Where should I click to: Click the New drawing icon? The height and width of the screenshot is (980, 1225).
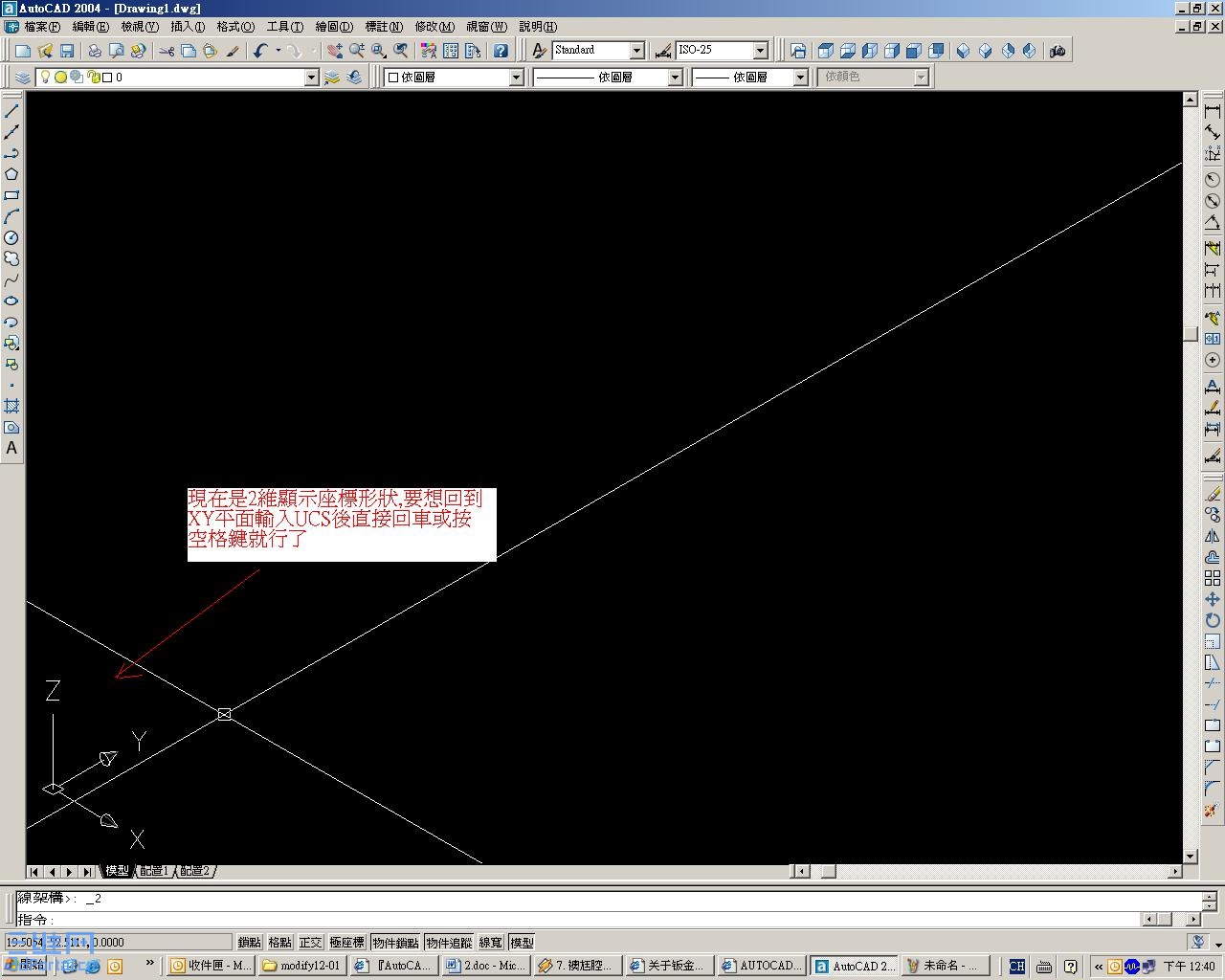tap(23, 51)
